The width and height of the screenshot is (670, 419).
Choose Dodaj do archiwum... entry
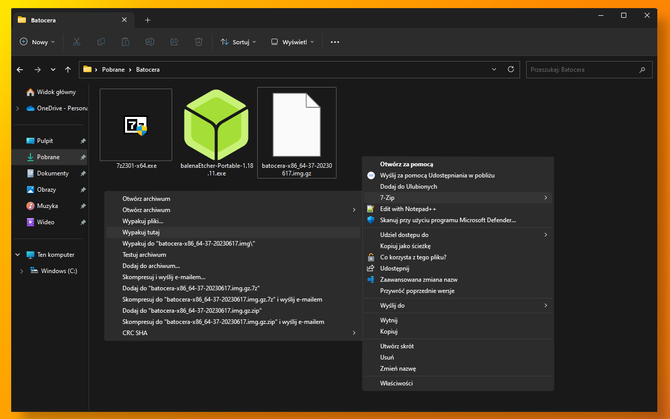tap(233, 266)
